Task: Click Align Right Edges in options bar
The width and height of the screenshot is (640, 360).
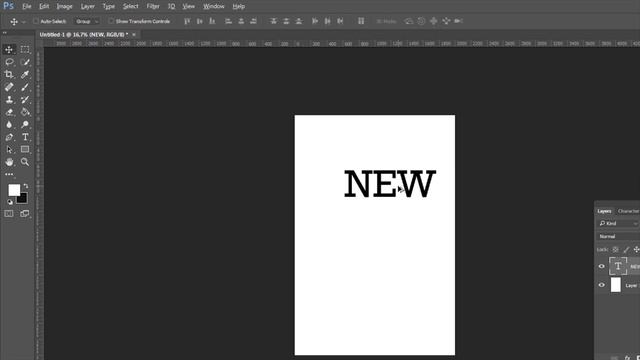Action: 253,21
